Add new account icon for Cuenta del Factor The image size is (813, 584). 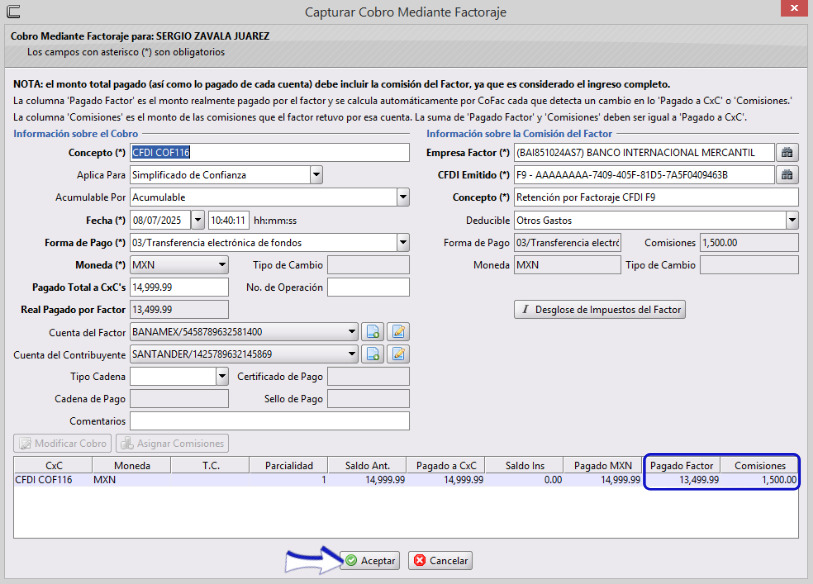(373, 332)
